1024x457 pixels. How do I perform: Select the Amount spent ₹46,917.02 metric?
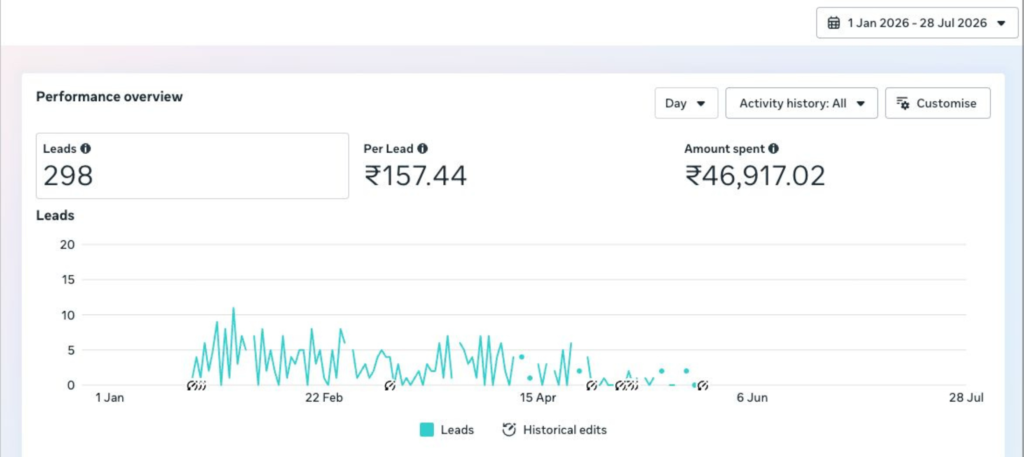(x=754, y=166)
